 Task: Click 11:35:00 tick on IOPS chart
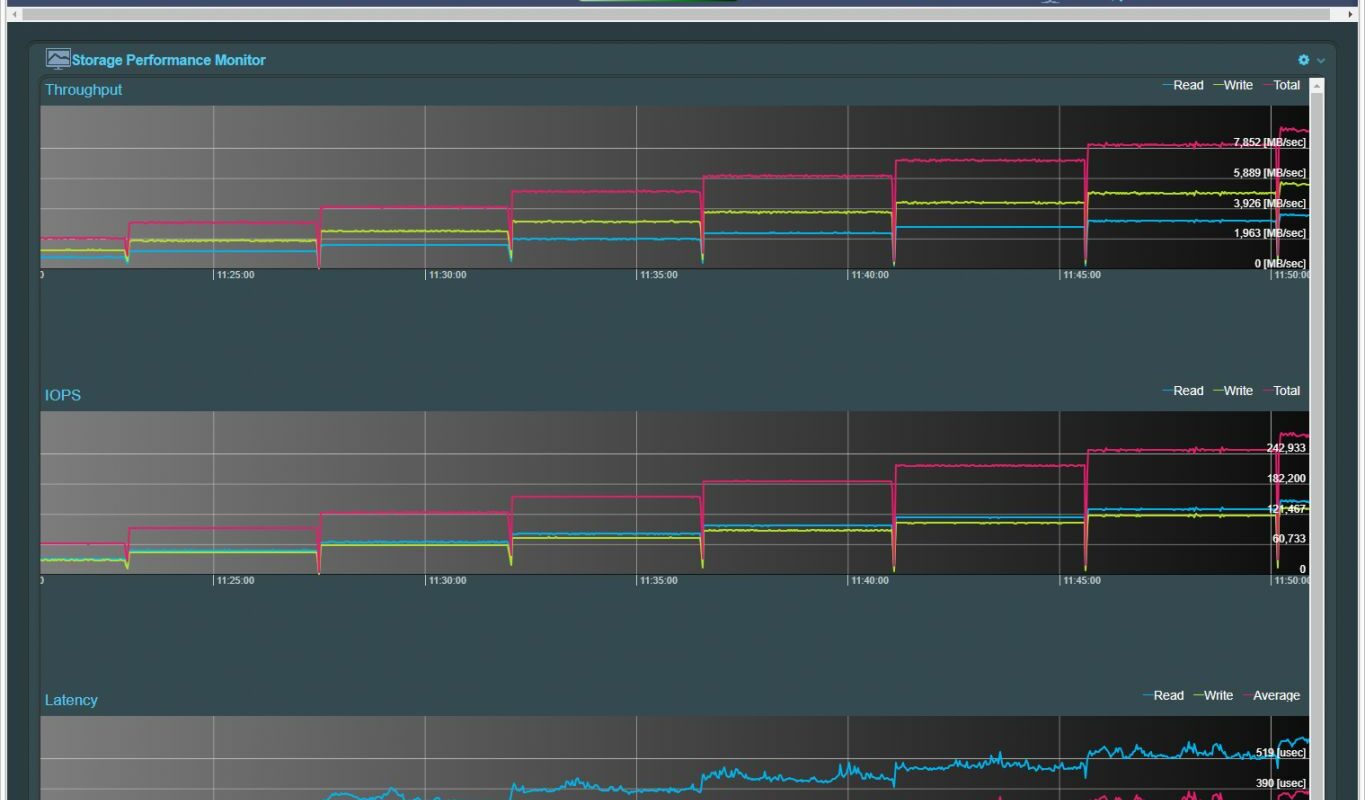tap(658, 580)
